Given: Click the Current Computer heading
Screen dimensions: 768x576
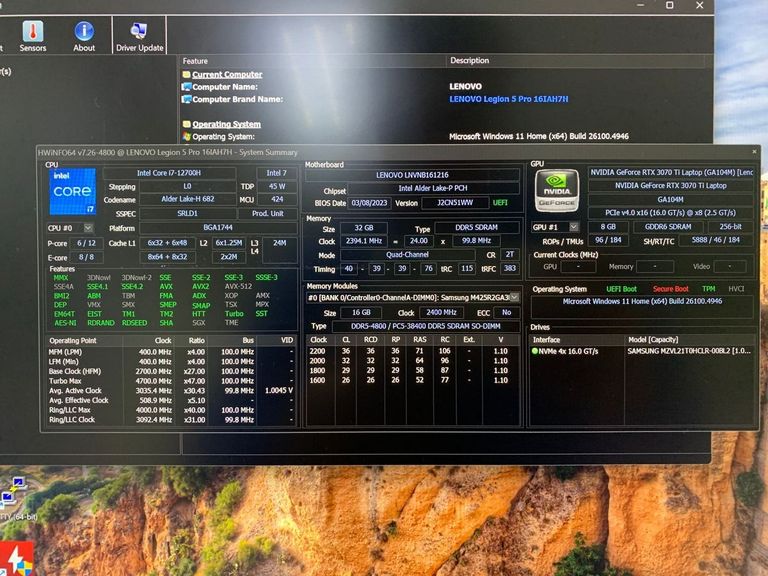Looking at the screenshot, I should [x=227, y=74].
